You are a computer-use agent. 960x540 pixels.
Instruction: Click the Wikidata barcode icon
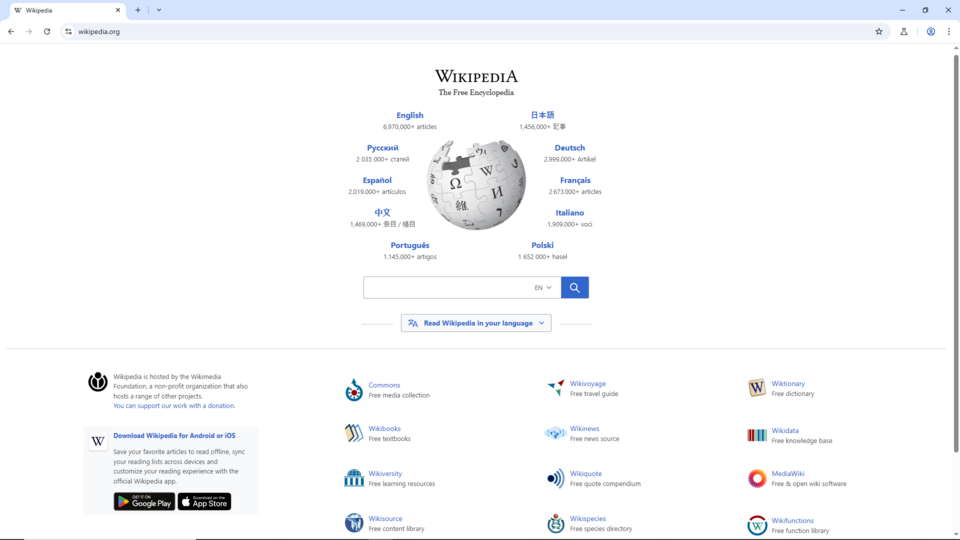[x=757, y=435]
